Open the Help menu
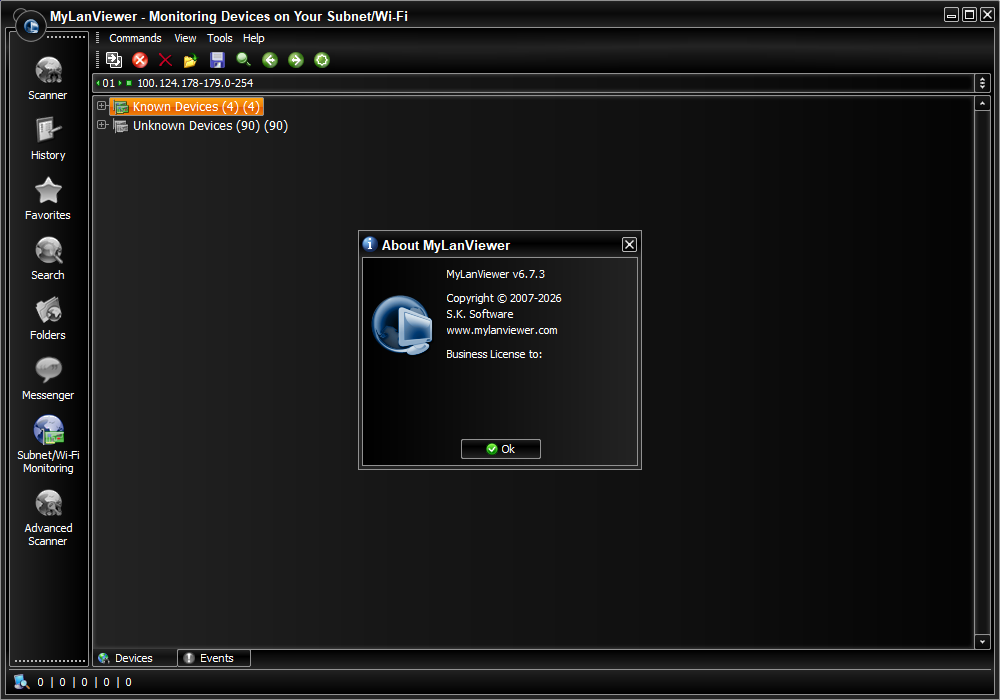 coord(253,38)
